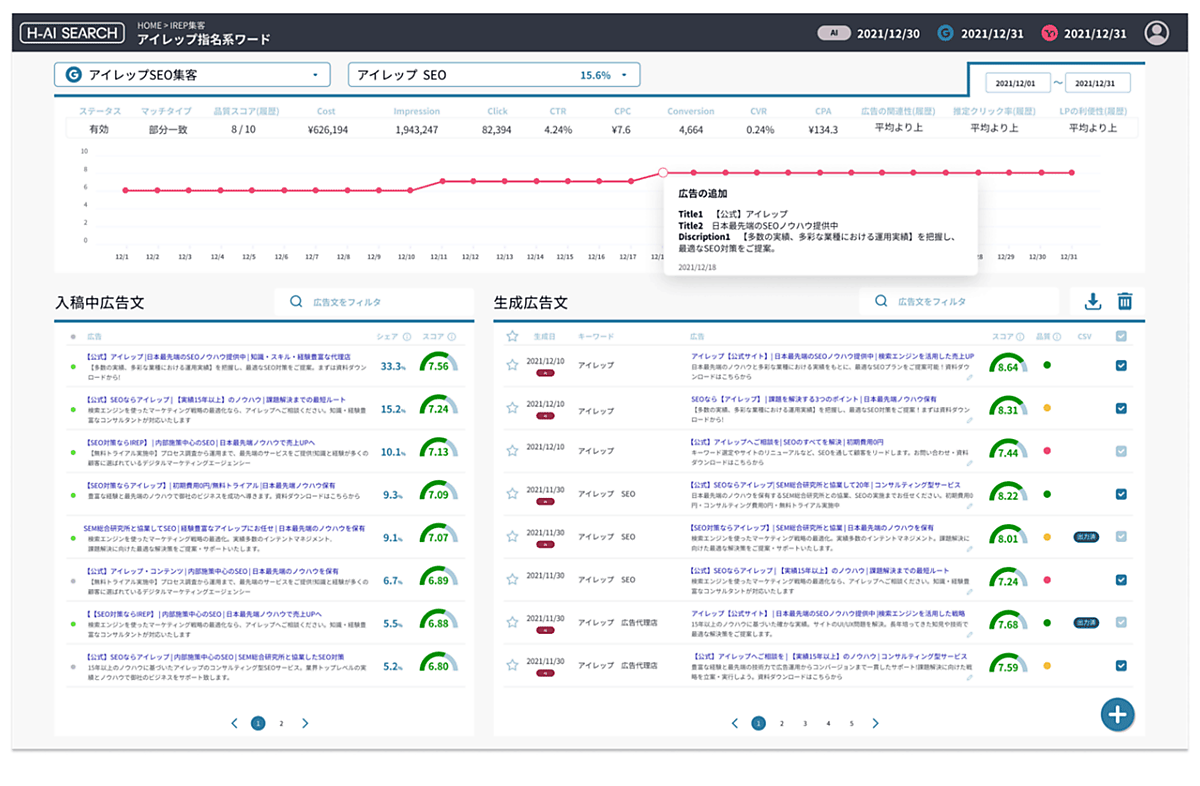Image resolution: width=1200 pixels, height=786 pixels.
Task: Click the star icon in generated ads header
Action: tap(512, 337)
